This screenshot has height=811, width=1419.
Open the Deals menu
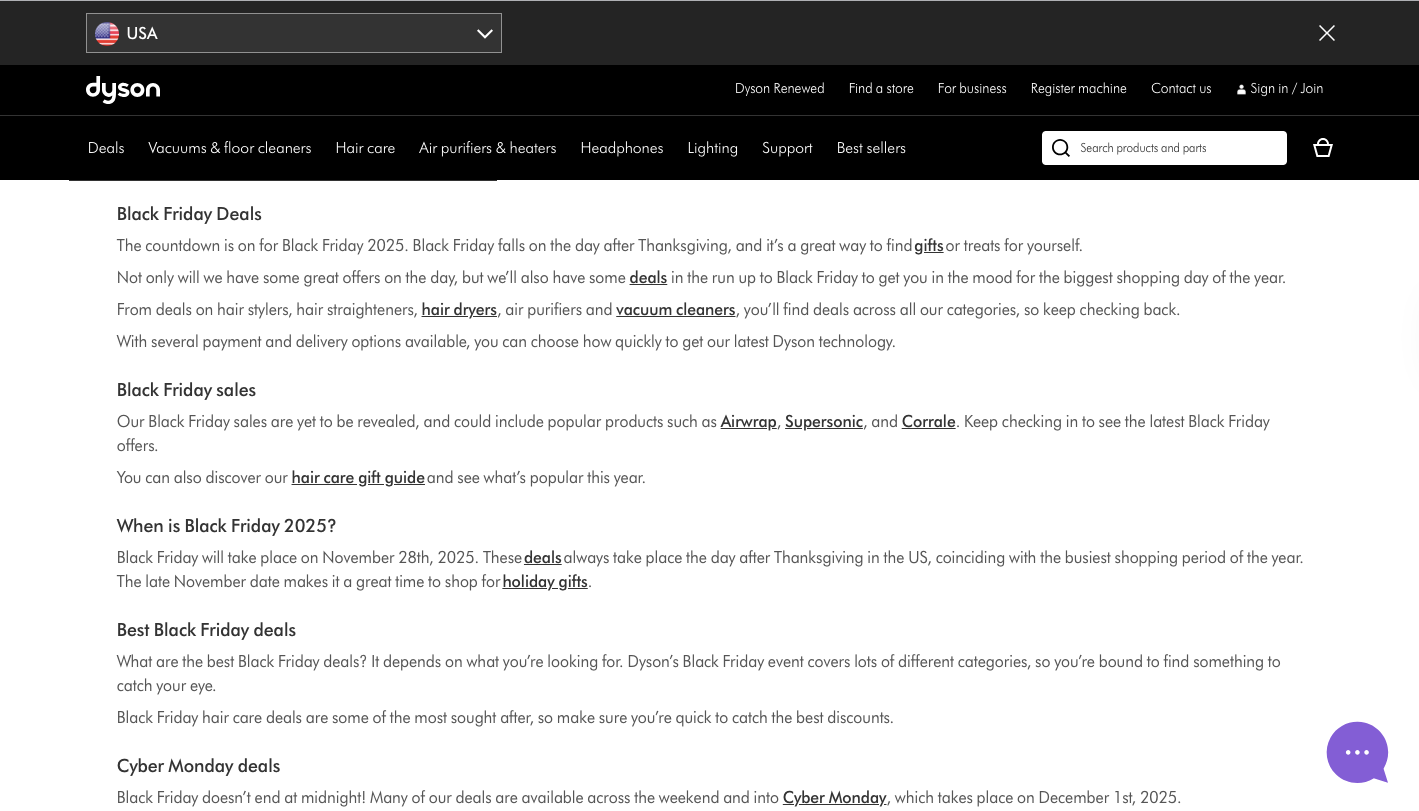[x=106, y=148]
